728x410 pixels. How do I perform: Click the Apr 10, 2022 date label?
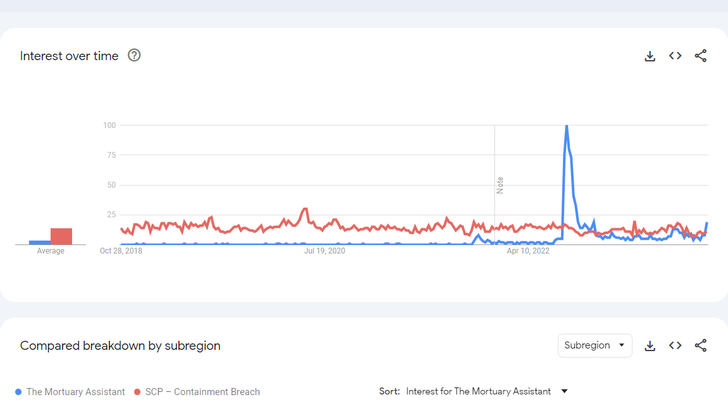(528, 251)
